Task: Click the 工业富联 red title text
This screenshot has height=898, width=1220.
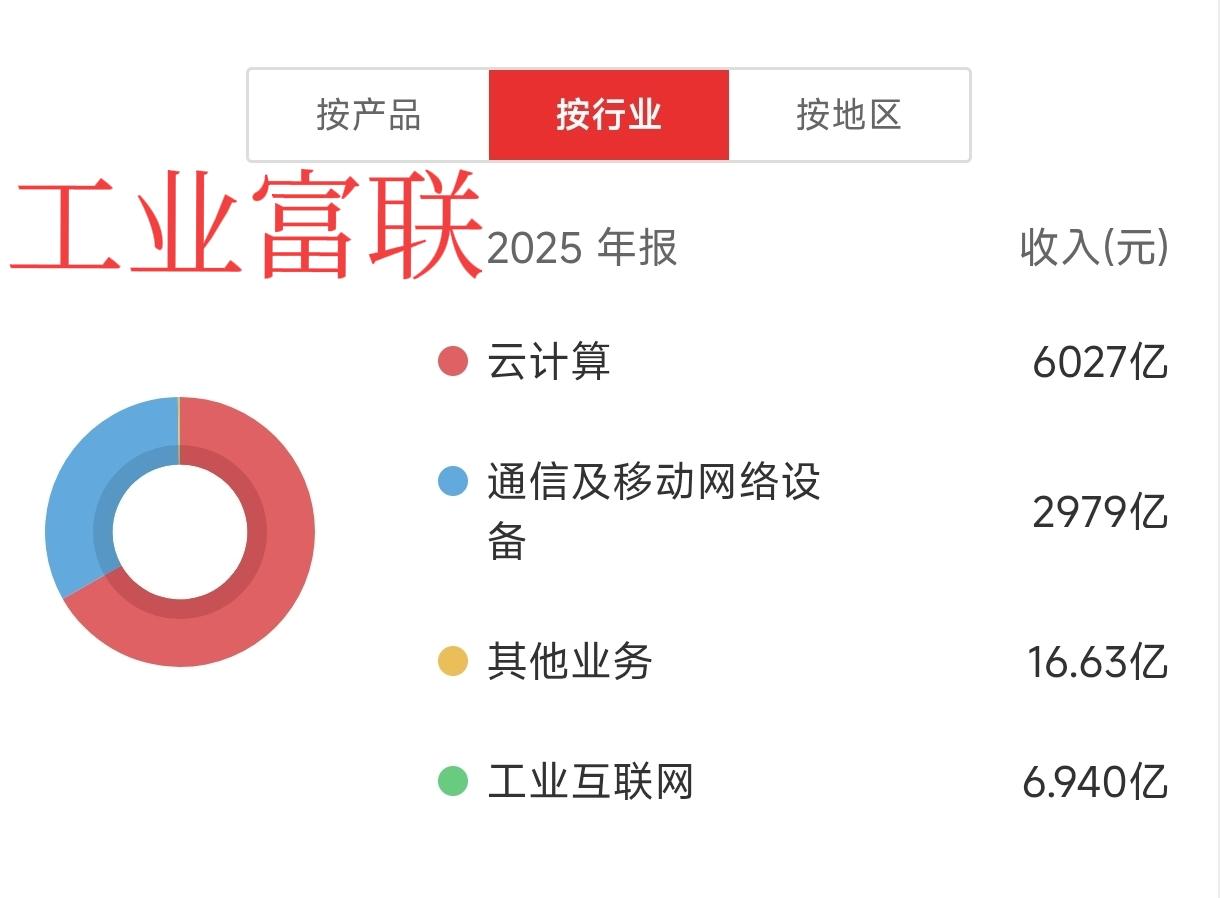Action: pyautogui.click(x=246, y=228)
